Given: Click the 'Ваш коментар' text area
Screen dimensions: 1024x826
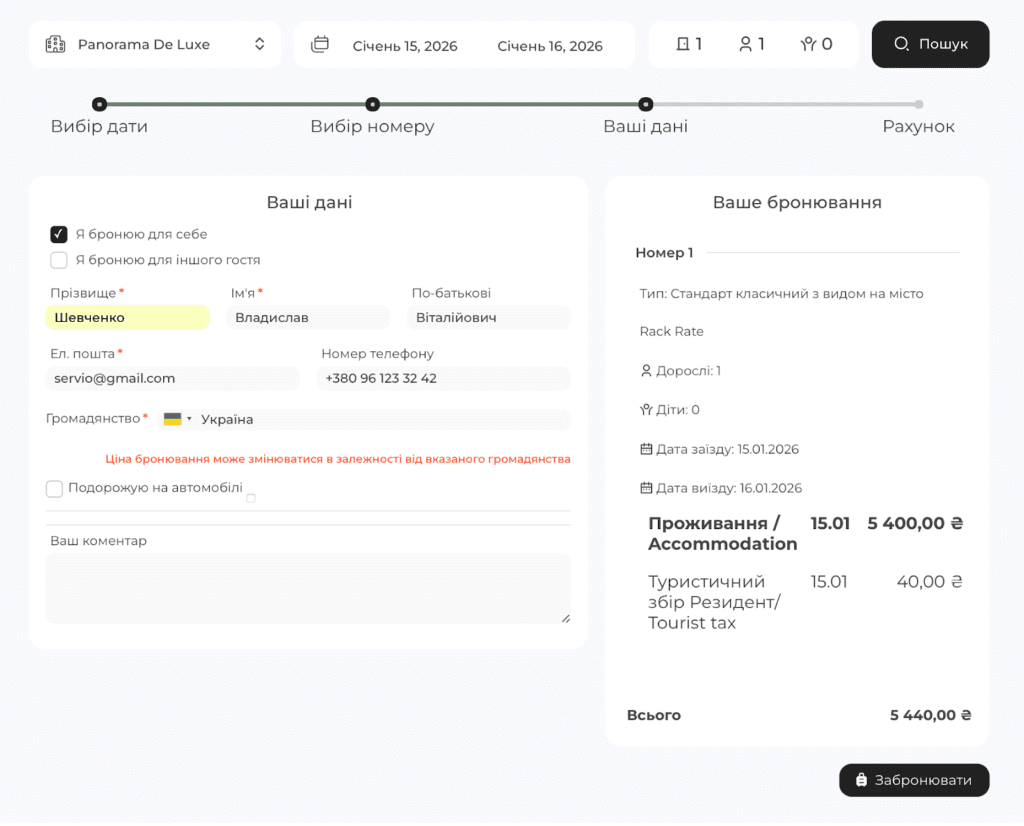Looking at the screenshot, I should [x=308, y=588].
